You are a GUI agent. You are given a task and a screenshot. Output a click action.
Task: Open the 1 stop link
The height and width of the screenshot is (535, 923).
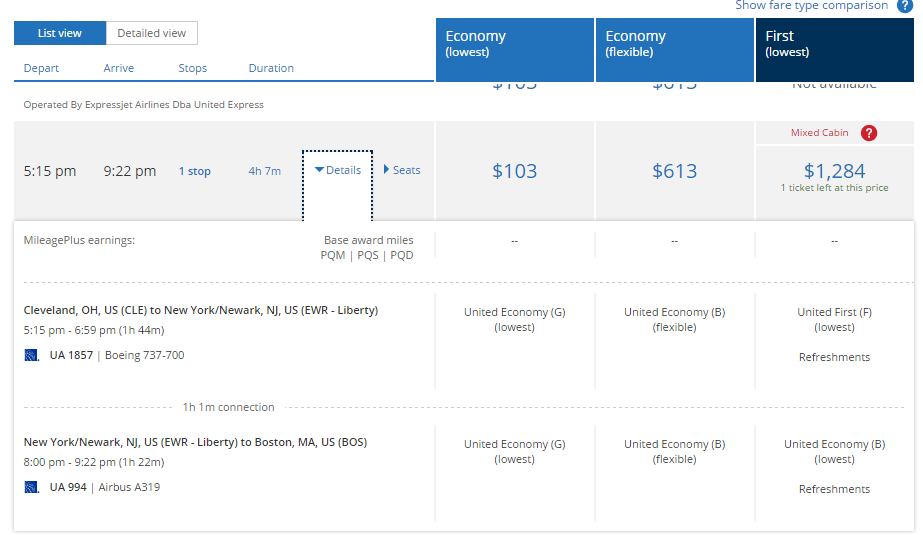pos(195,171)
